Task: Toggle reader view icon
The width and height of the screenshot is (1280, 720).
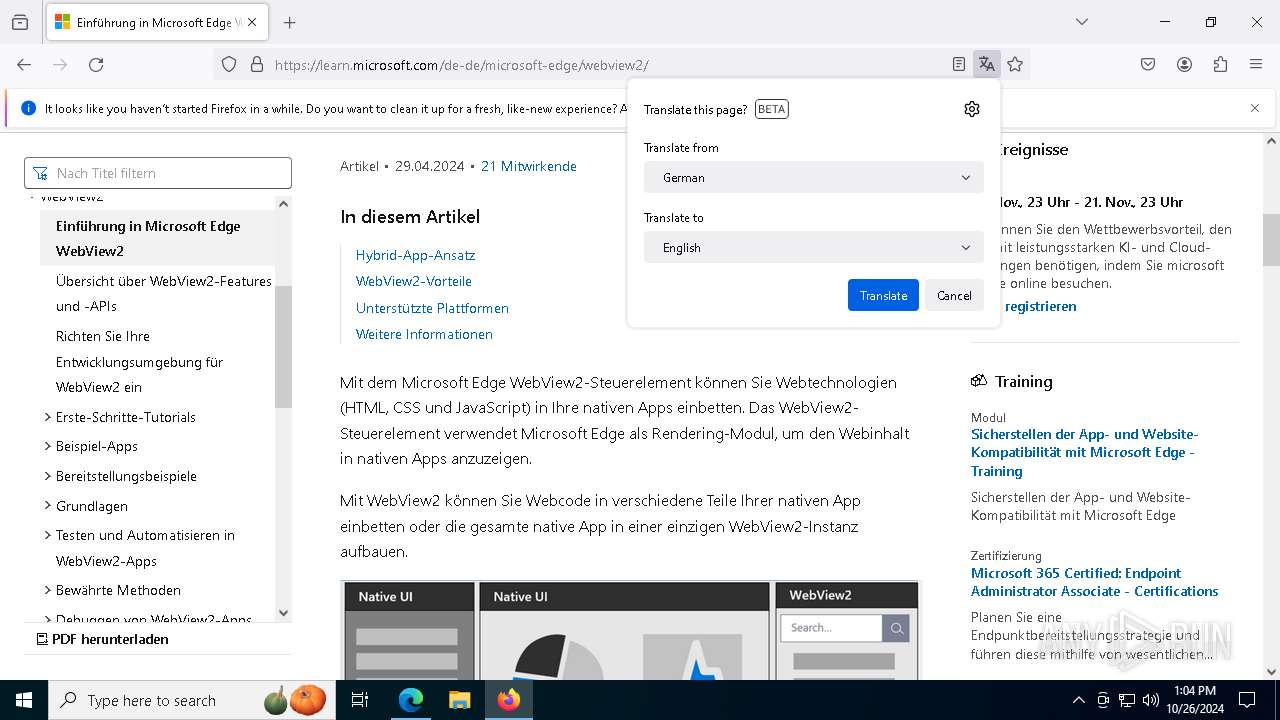Action: pyautogui.click(x=959, y=65)
